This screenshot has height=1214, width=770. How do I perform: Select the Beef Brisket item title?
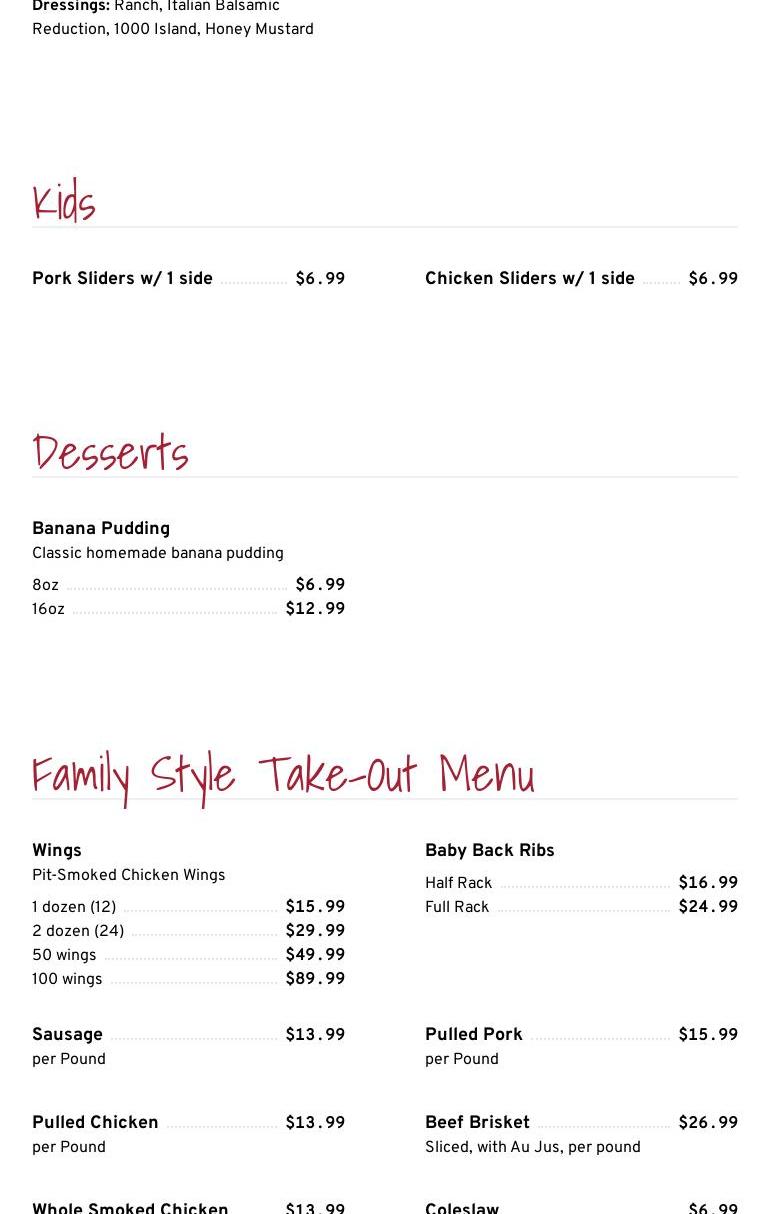click(477, 1123)
